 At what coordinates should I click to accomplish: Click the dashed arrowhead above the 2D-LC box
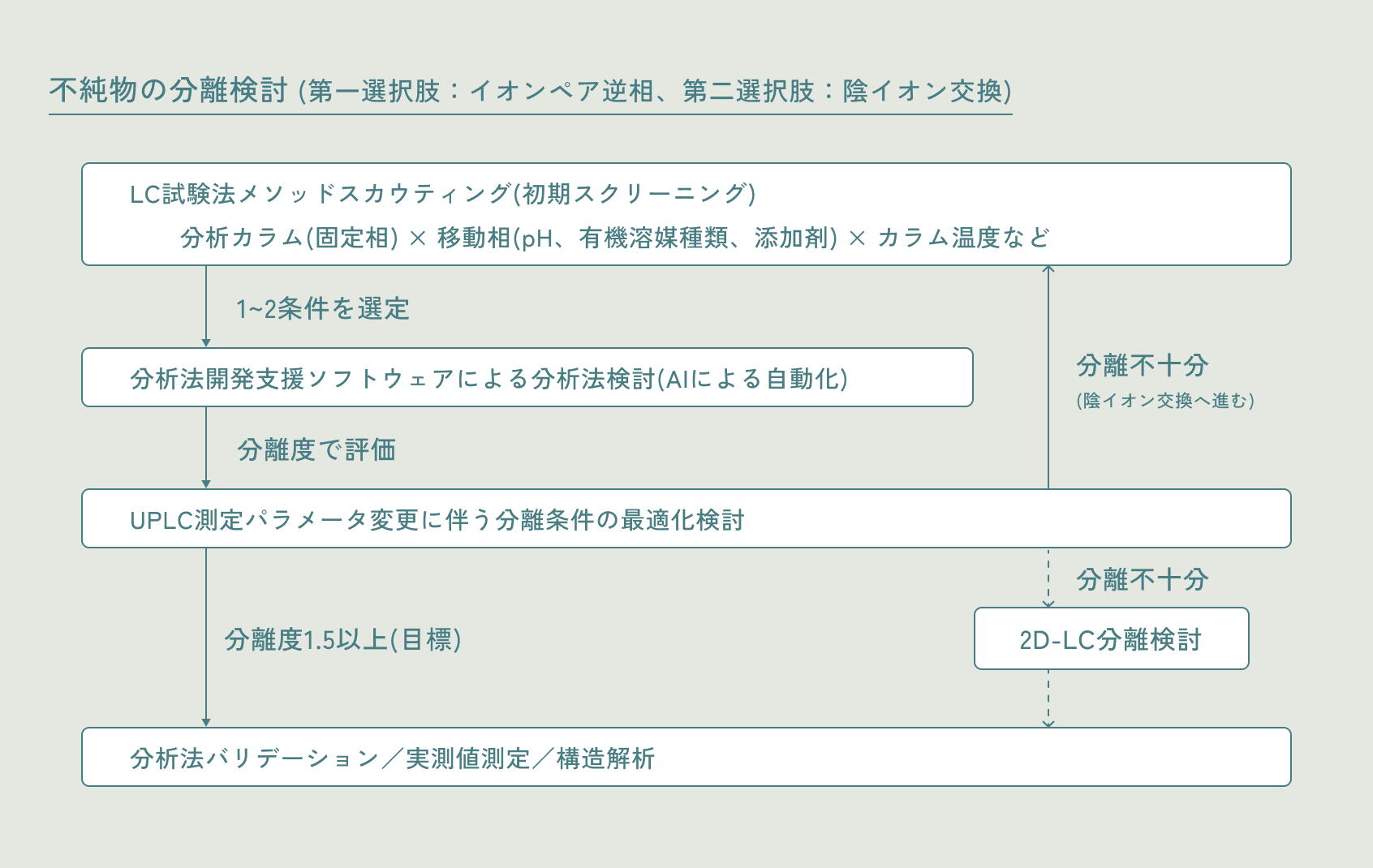click(x=1048, y=604)
